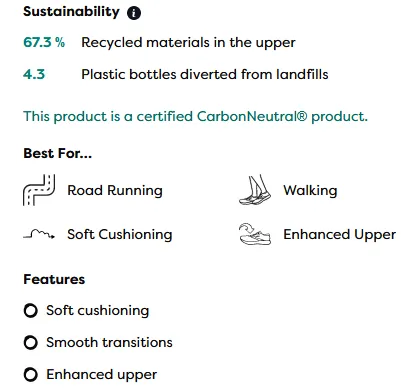Select the Enhanced upper circle bullet
Image resolution: width=408 pixels, height=390 pixels.
coord(31,374)
